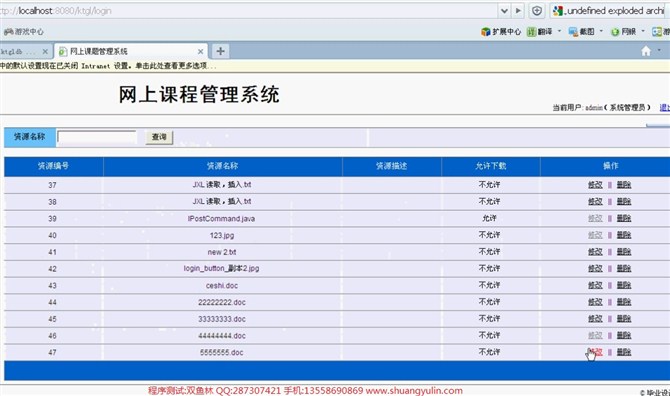Expand the address bar history dropdown
The height and width of the screenshot is (396, 670).
[x=504, y=11]
